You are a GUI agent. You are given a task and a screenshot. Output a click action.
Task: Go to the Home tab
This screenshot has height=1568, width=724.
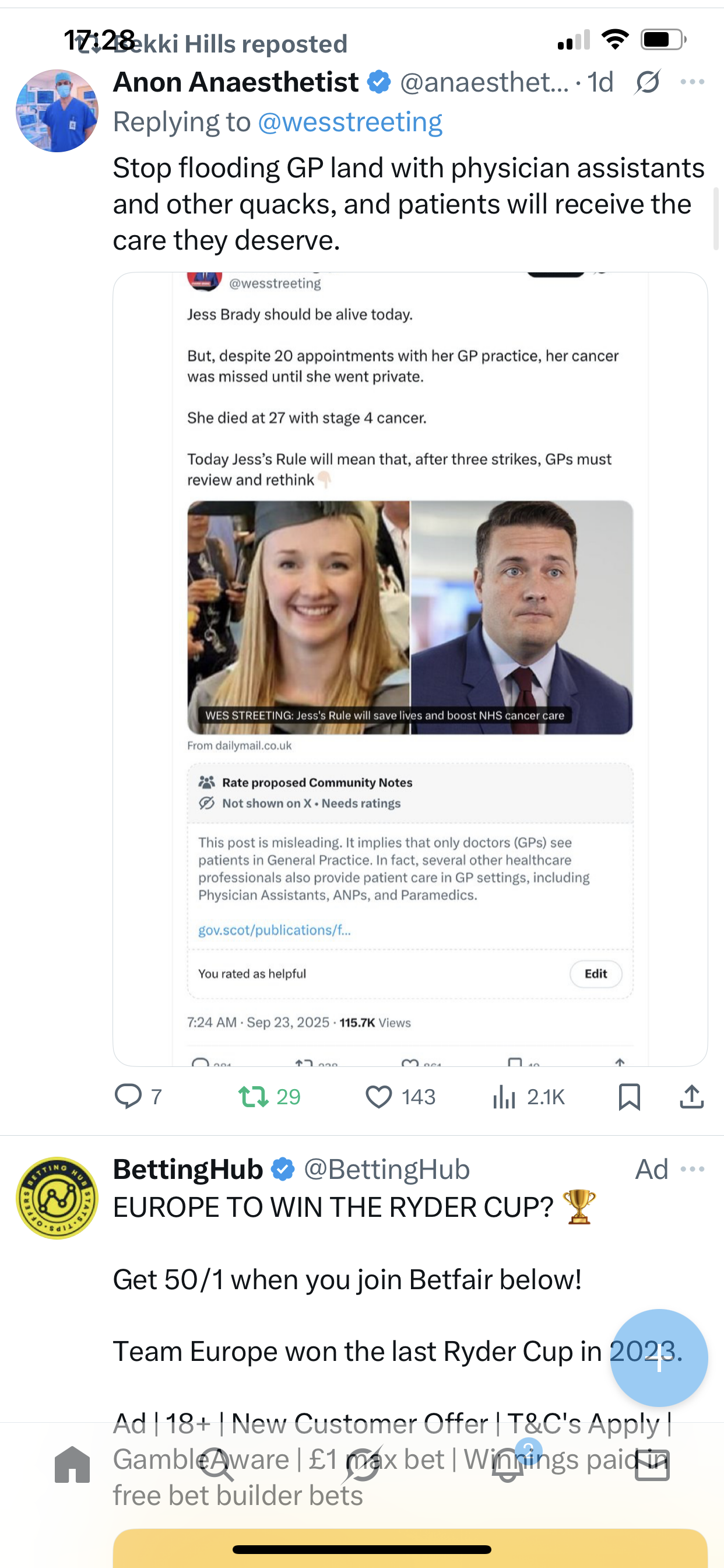click(x=72, y=1465)
